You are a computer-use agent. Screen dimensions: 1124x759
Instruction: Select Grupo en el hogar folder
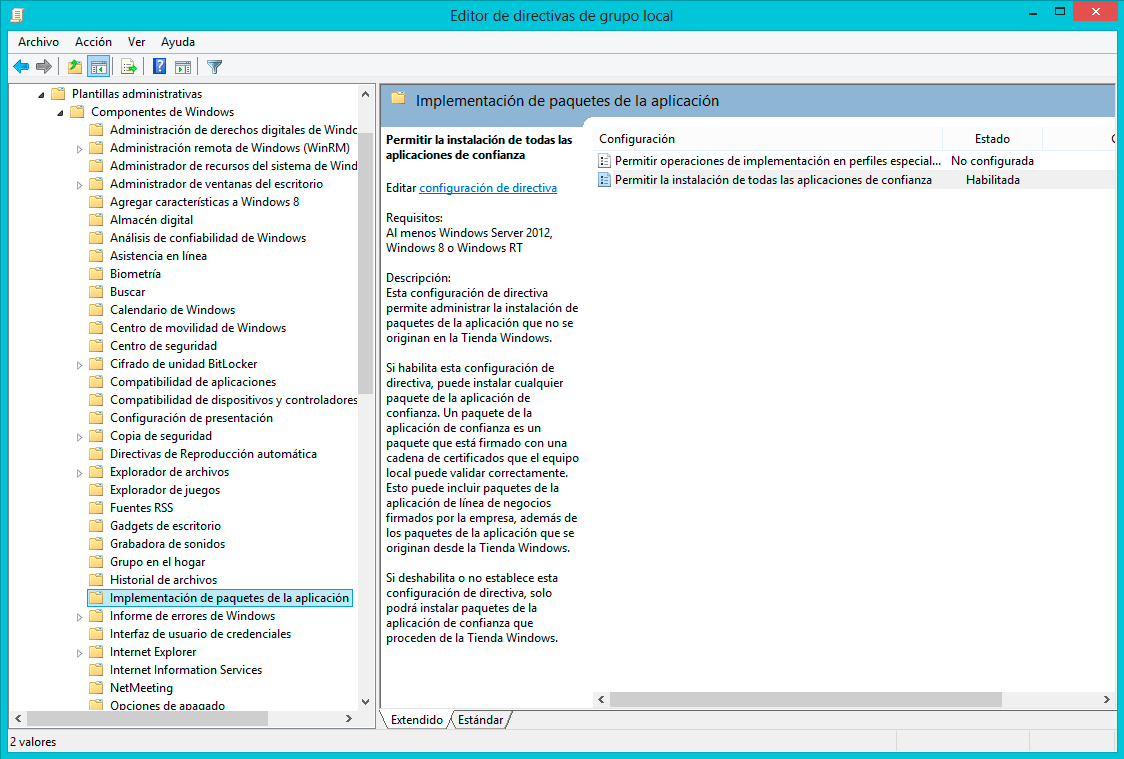tap(157, 562)
